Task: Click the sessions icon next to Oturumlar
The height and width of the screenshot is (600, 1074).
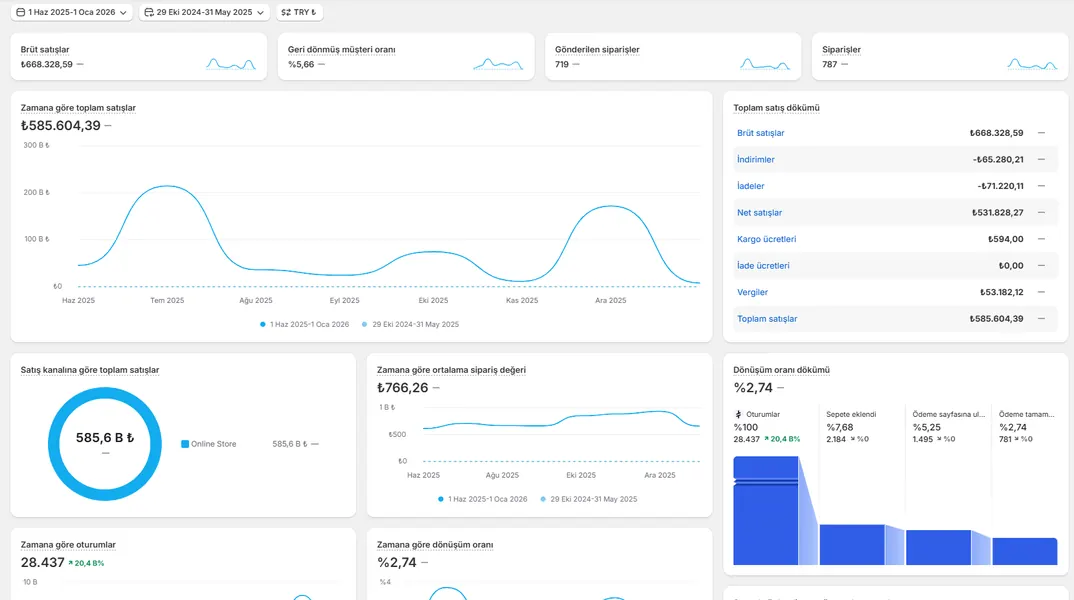Action: (738, 414)
